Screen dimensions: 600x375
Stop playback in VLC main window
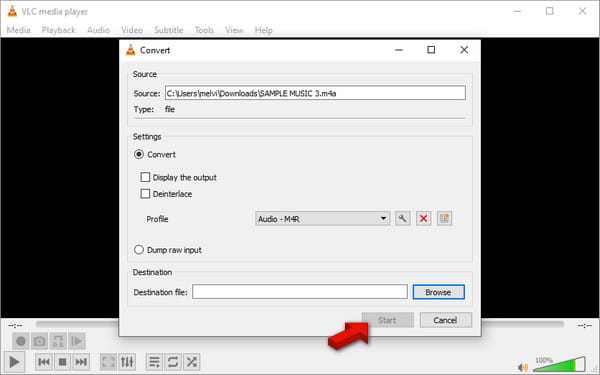point(62,362)
